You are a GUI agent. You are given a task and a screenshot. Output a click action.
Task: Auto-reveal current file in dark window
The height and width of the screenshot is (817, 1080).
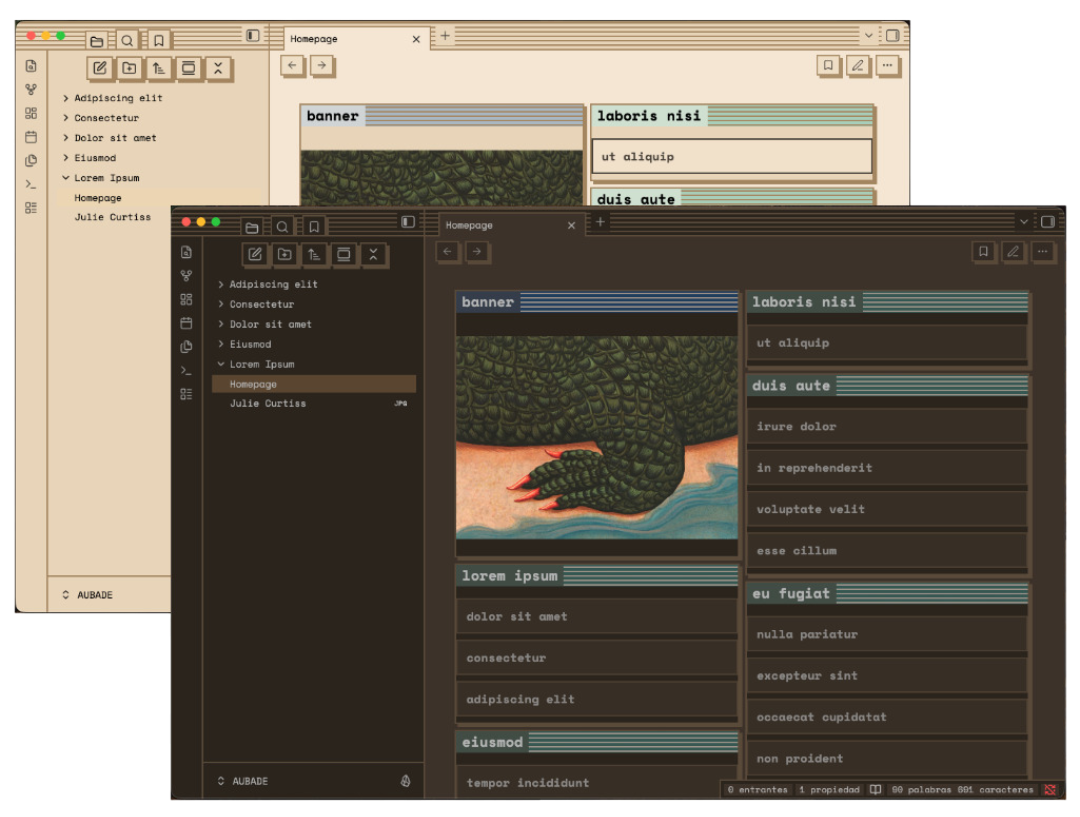tap(344, 254)
